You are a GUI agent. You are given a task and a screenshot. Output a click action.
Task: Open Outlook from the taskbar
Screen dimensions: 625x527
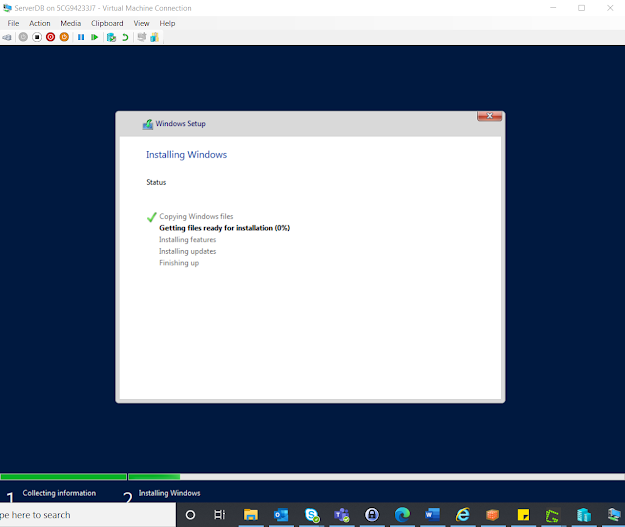coord(281,515)
